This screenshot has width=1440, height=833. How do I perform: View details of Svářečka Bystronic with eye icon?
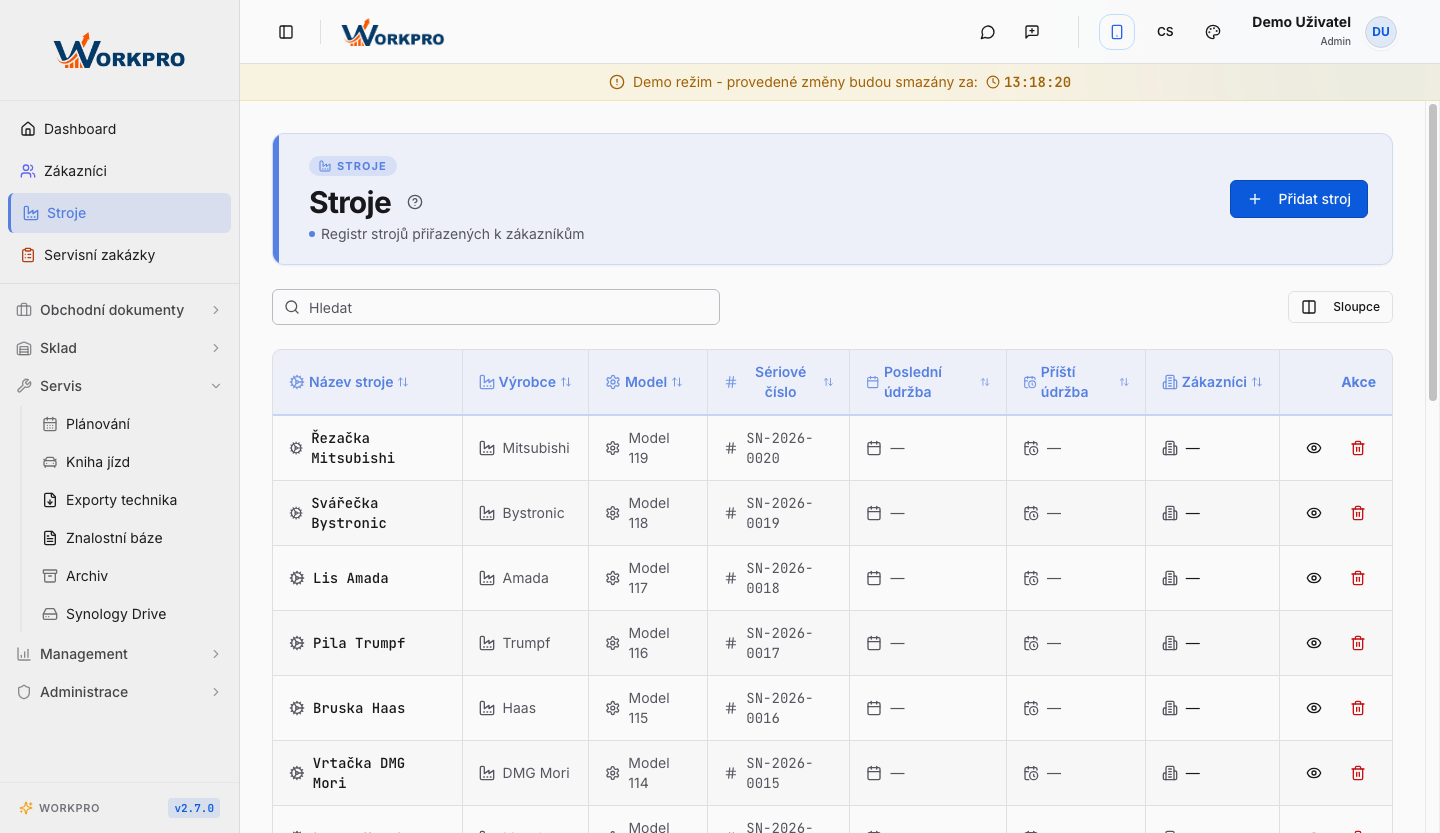click(x=1314, y=513)
